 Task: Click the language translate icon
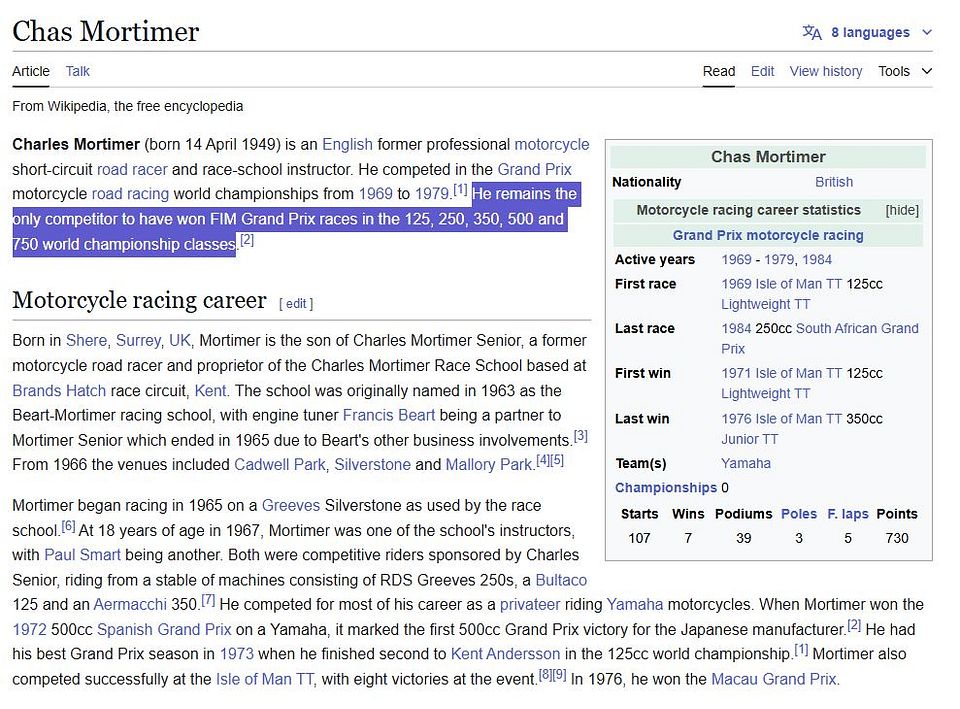[812, 32]
